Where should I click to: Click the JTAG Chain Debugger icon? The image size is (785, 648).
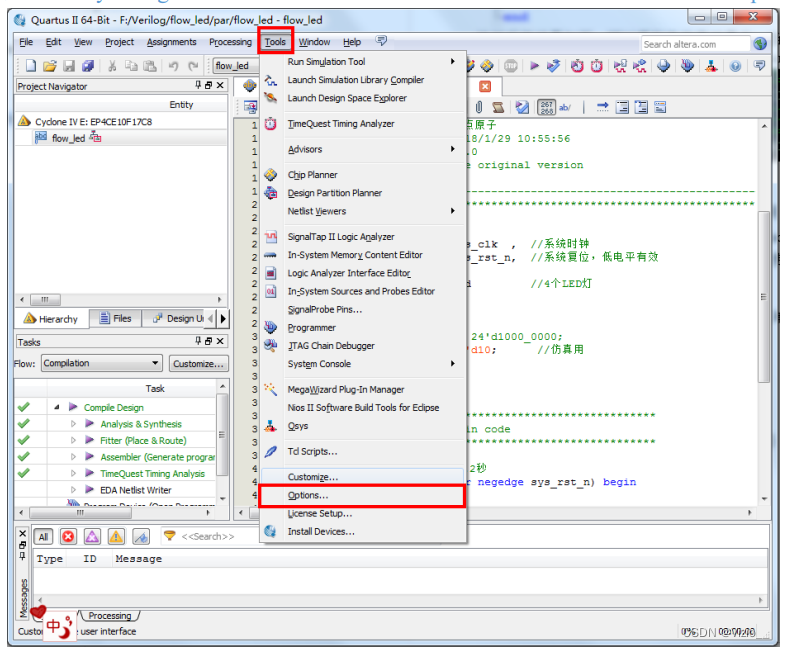(x=270, y=346)
